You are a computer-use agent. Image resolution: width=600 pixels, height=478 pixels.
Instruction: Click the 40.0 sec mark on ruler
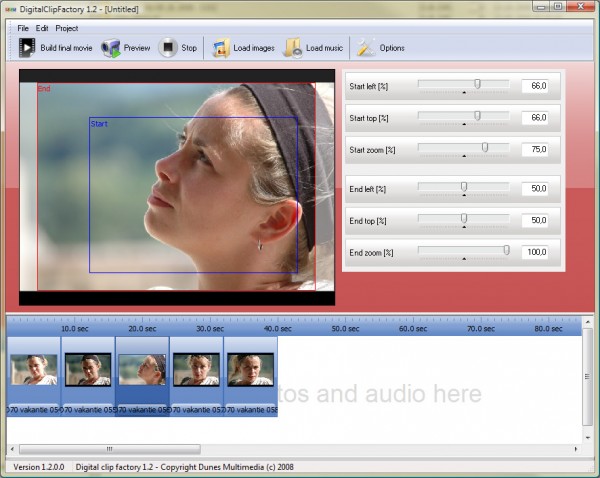(x=276, y=328)
